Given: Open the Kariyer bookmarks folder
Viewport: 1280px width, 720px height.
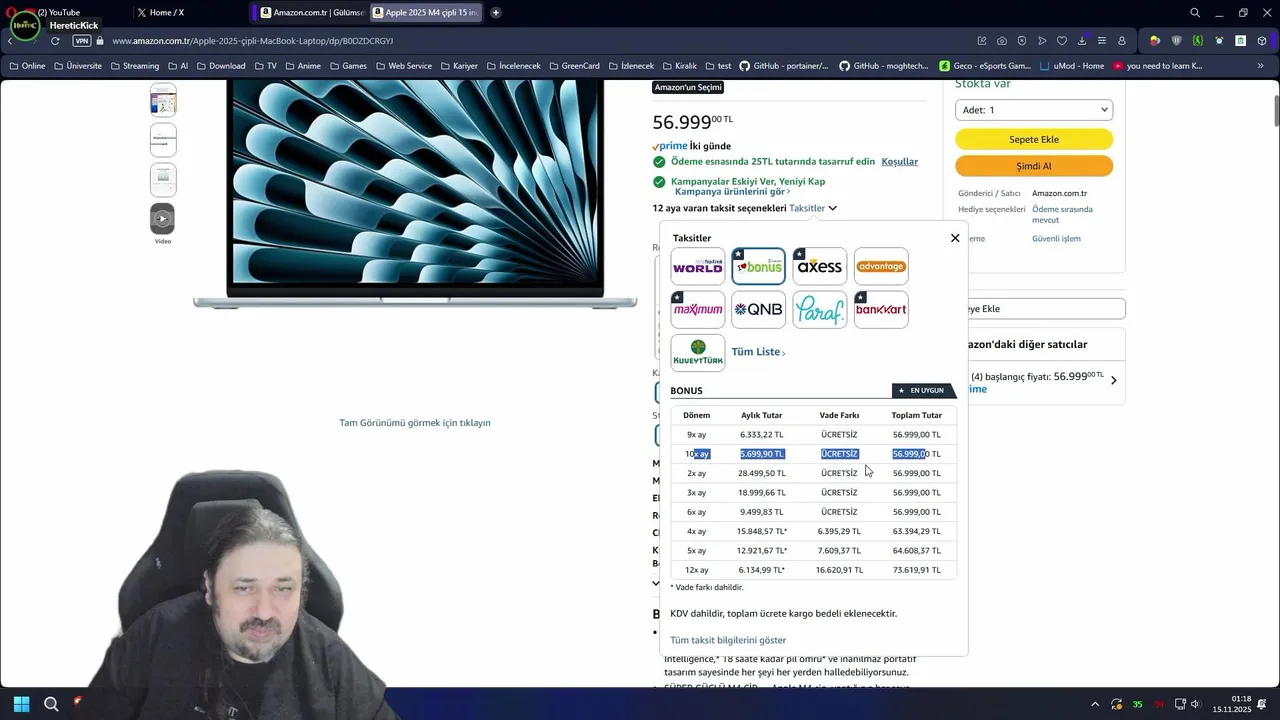Looking at the screenshot, I should point(459,66).
